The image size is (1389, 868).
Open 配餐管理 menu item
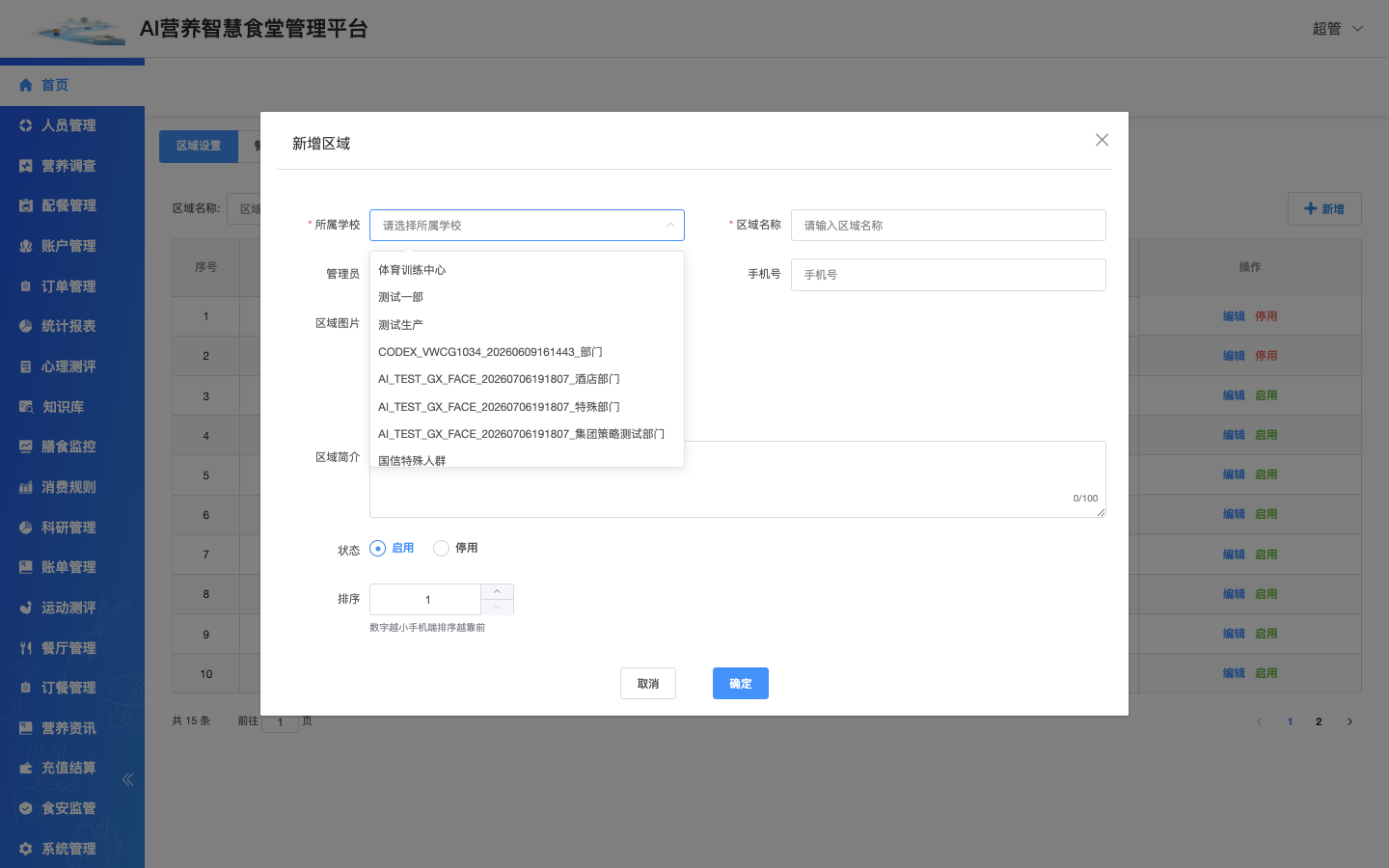coord(72,205)
